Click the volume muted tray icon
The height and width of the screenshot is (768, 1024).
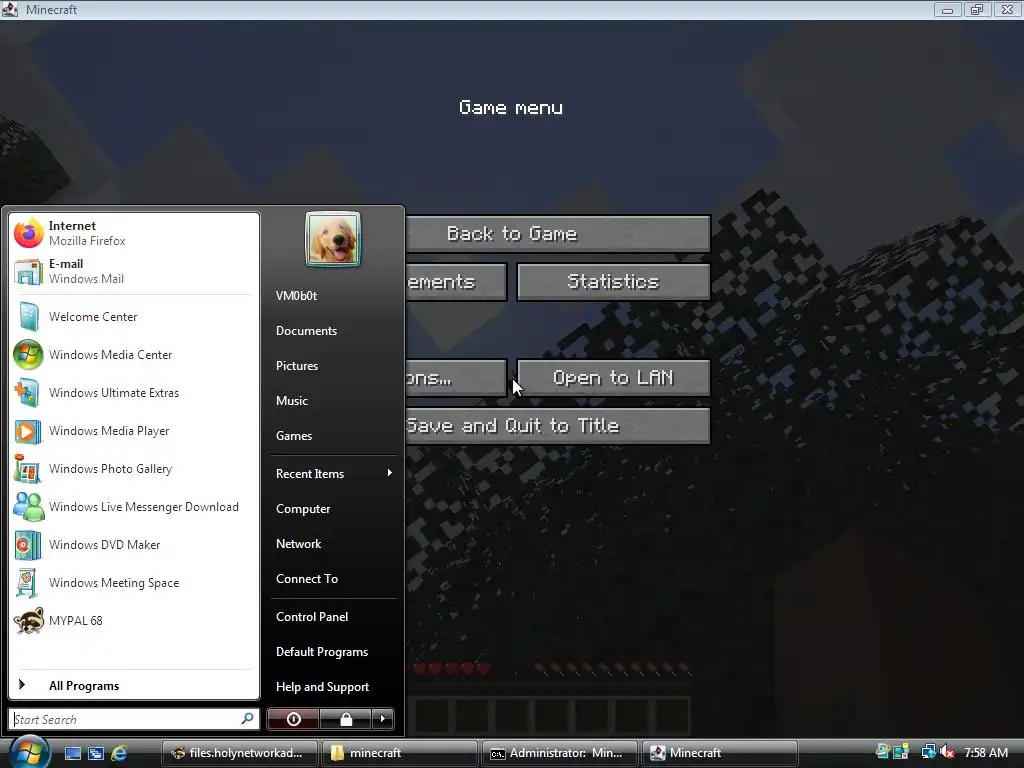pyautogui.click(x=948, y=752)
